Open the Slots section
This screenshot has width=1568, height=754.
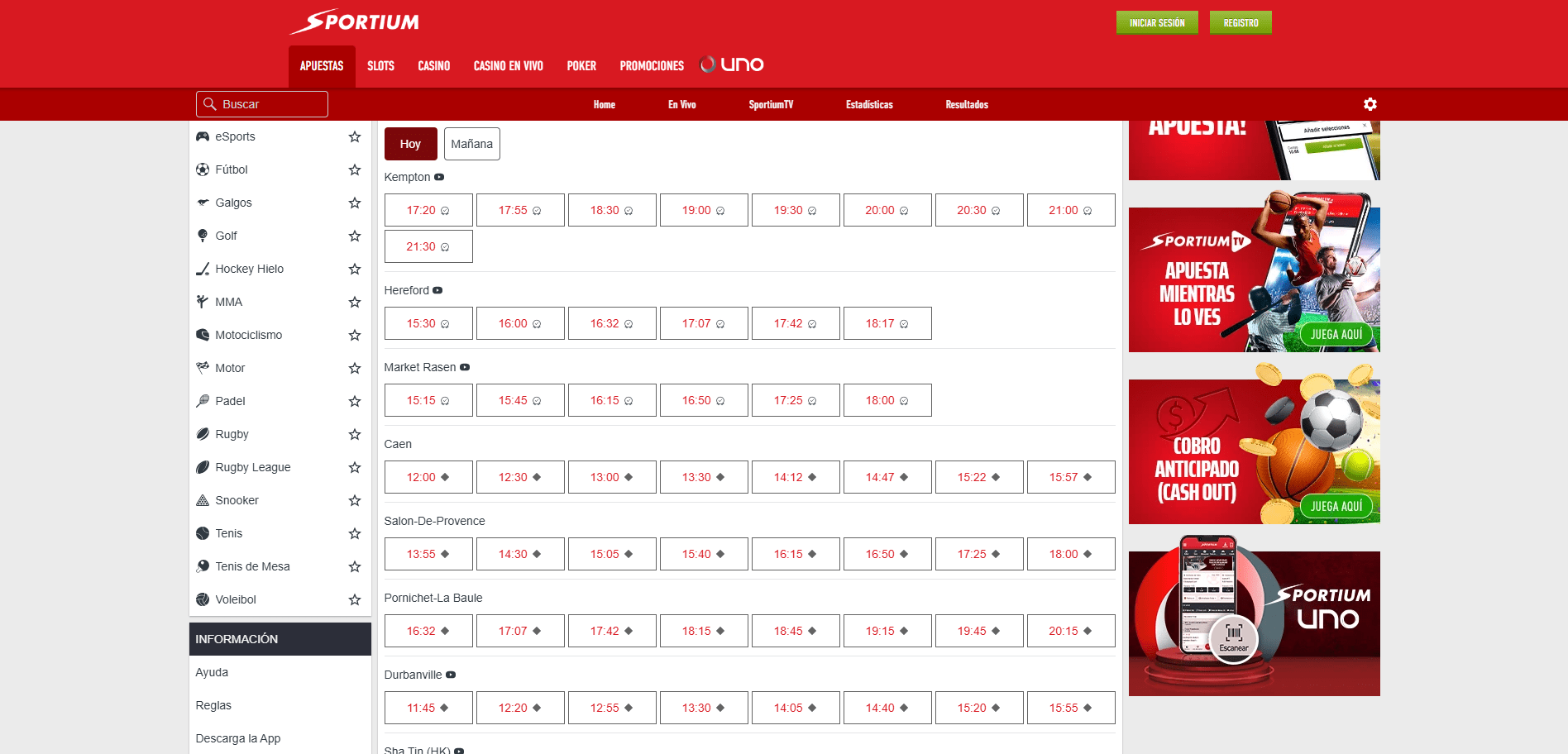pyautogui.click(x=380, y=66)
